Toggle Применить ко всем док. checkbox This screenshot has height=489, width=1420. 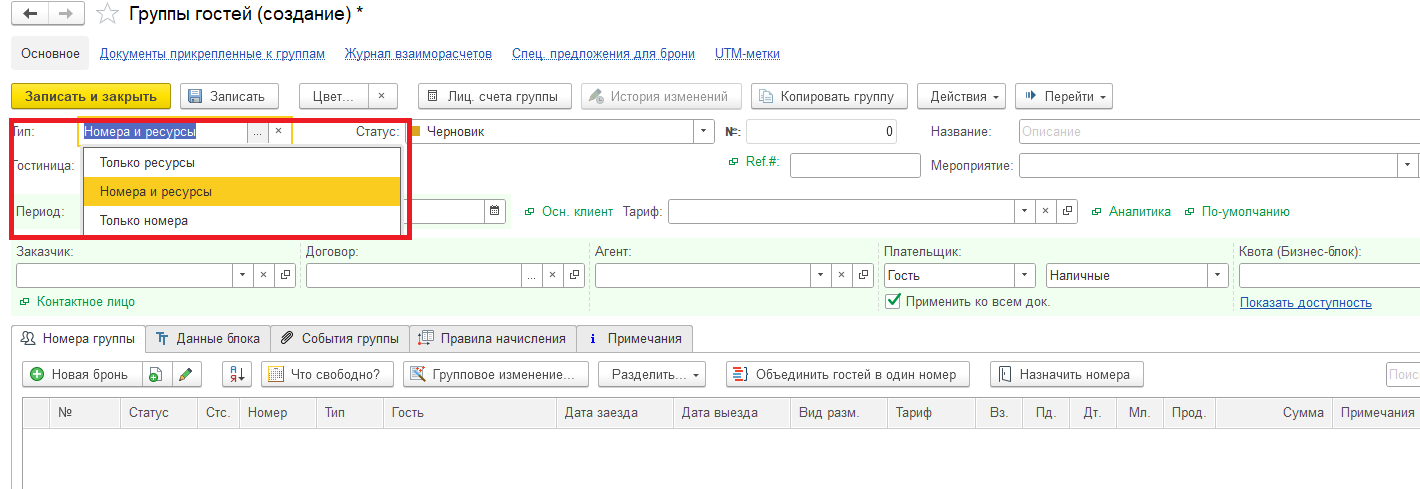coord(894,300)
